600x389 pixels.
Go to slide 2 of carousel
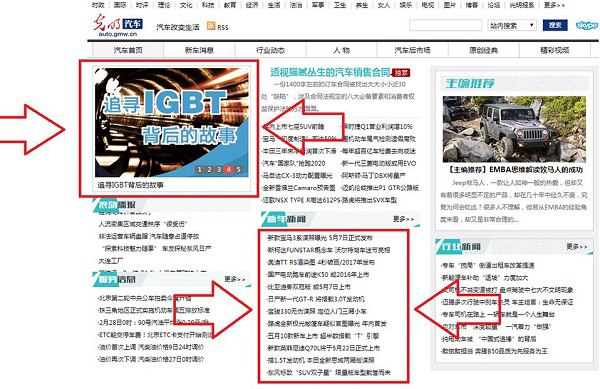coord(209,169)
